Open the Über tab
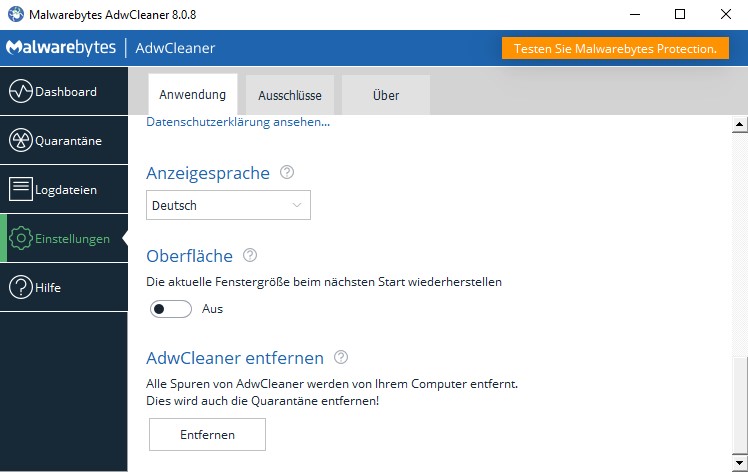The width and height of the screenshot is (748, 472). pos(386,95)
